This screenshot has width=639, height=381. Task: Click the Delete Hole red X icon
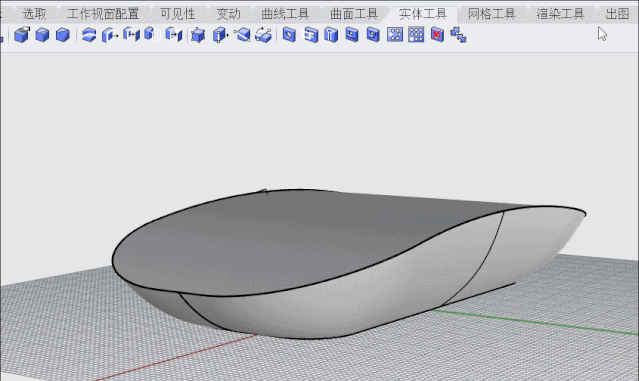(437, 35)
